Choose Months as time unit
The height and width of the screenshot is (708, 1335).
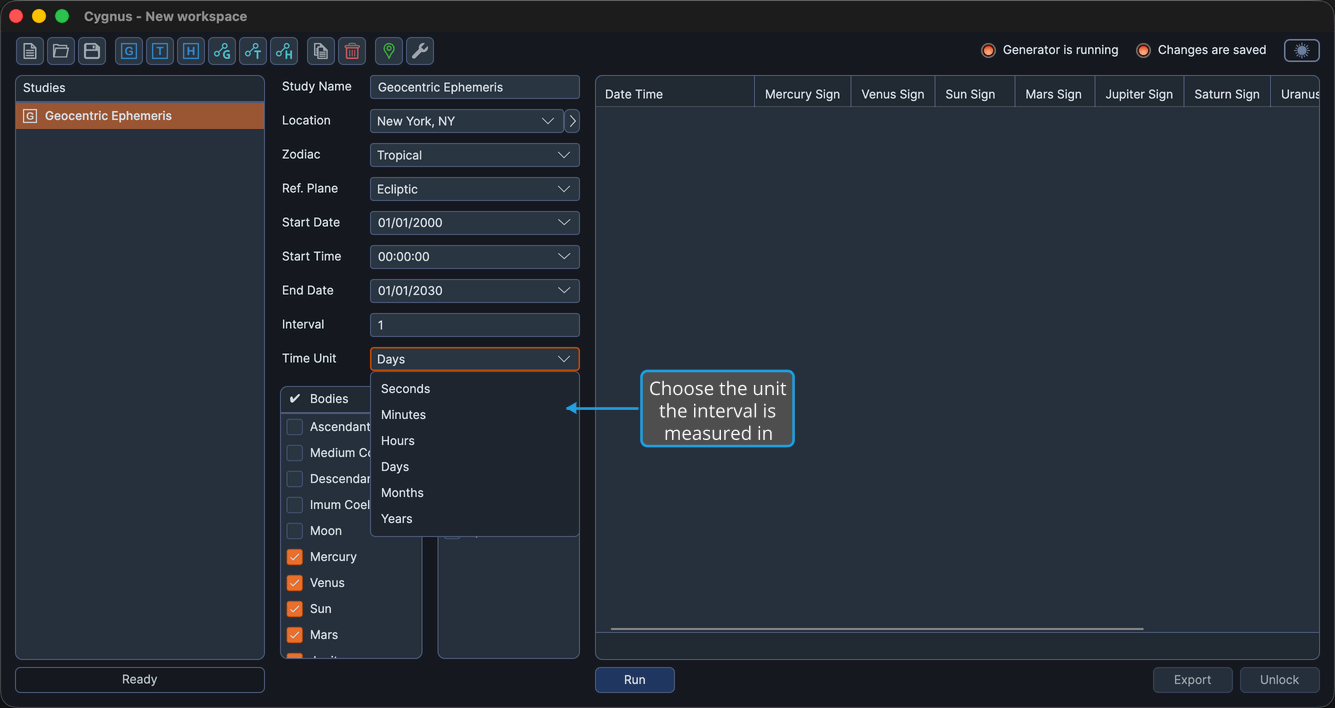tap(474, 493)
